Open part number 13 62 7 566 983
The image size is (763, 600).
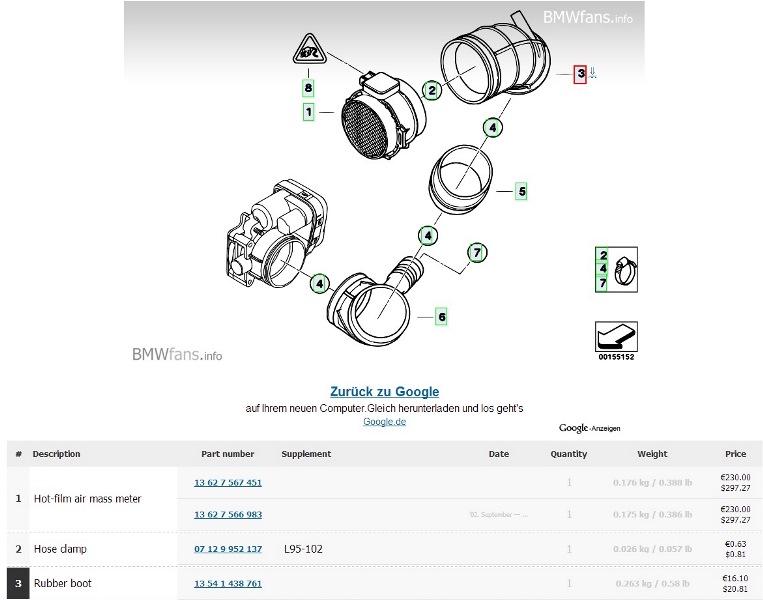(x=228, y=515)
